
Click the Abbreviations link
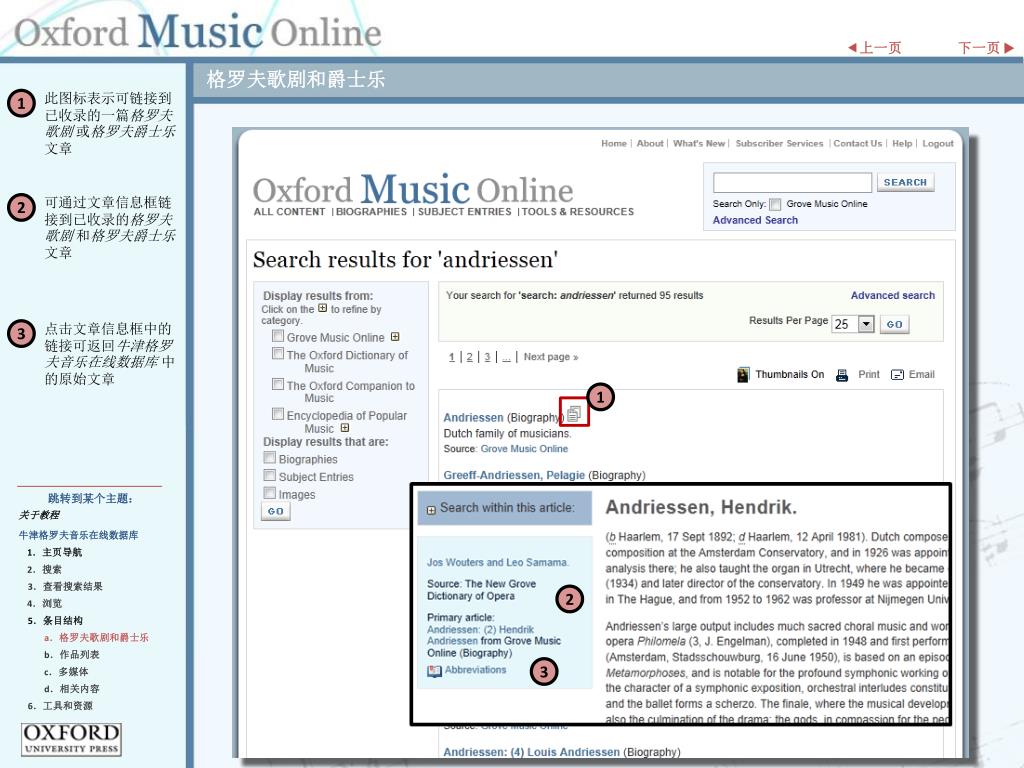pos(475,670)
